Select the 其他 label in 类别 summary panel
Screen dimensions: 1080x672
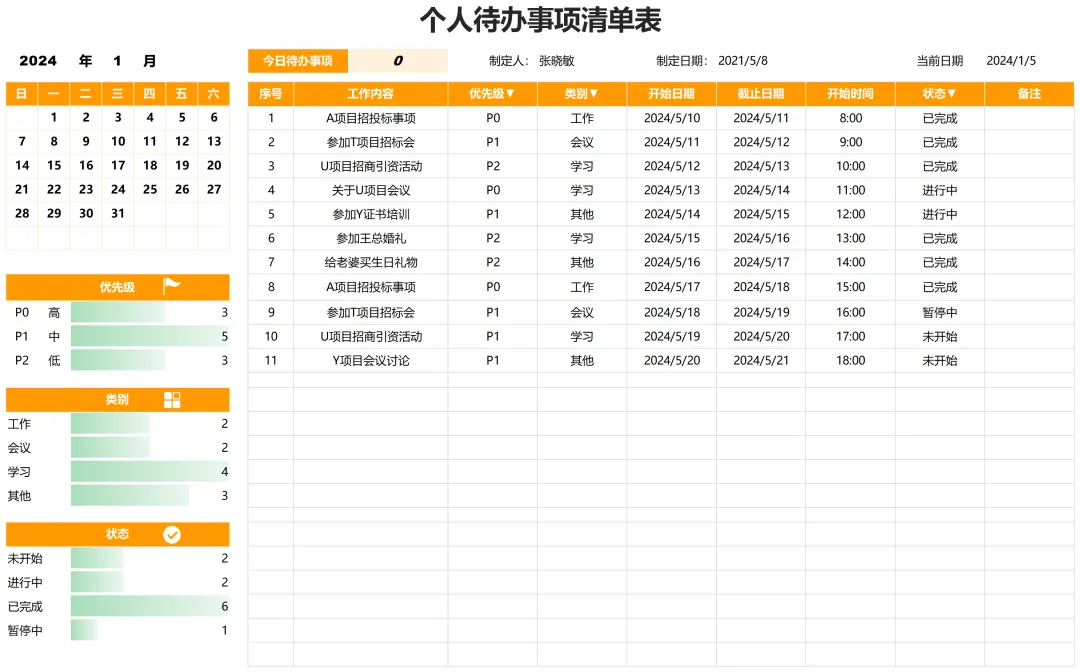[x=19, y=496]
